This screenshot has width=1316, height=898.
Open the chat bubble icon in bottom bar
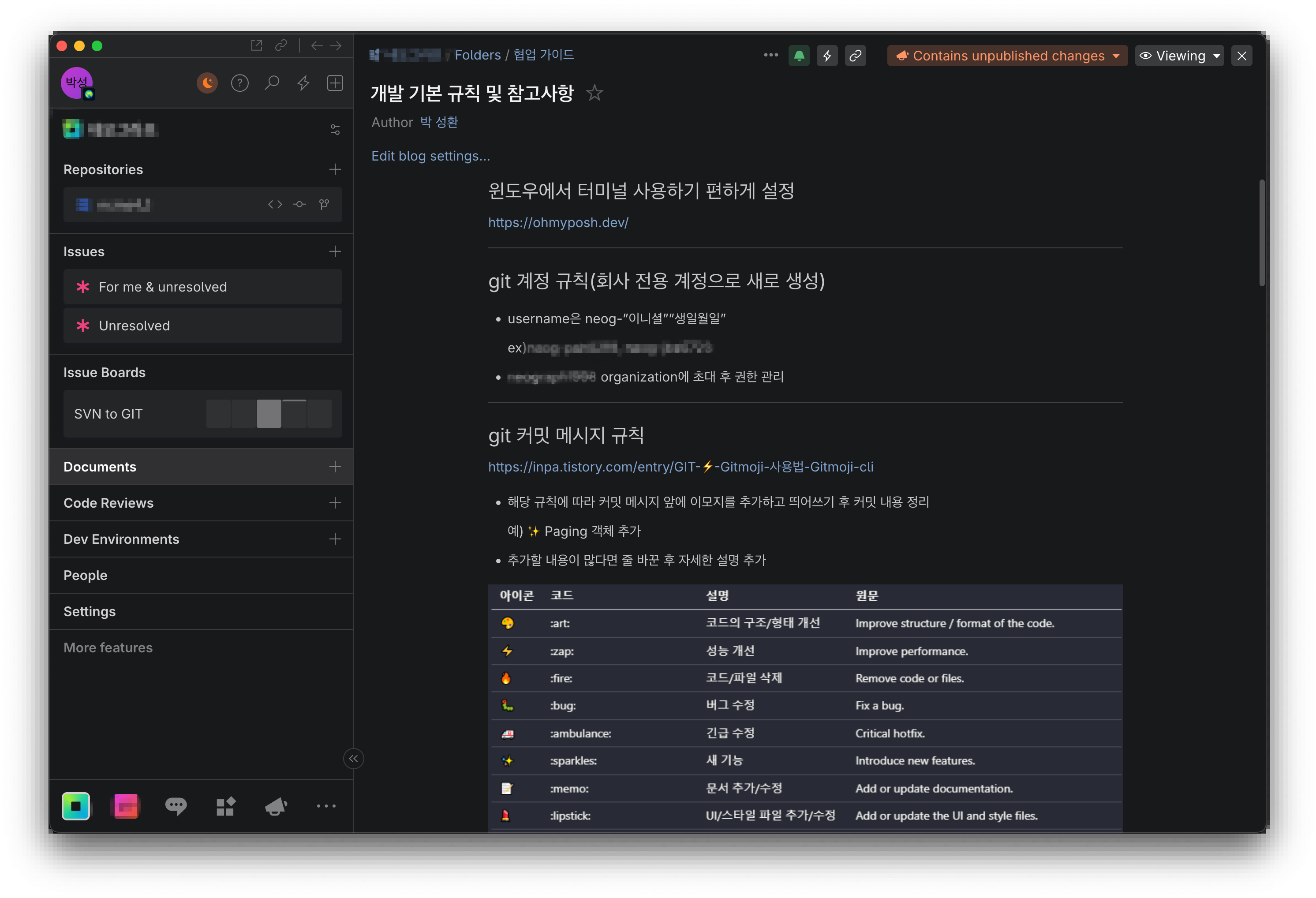click(x=176, y=806)
